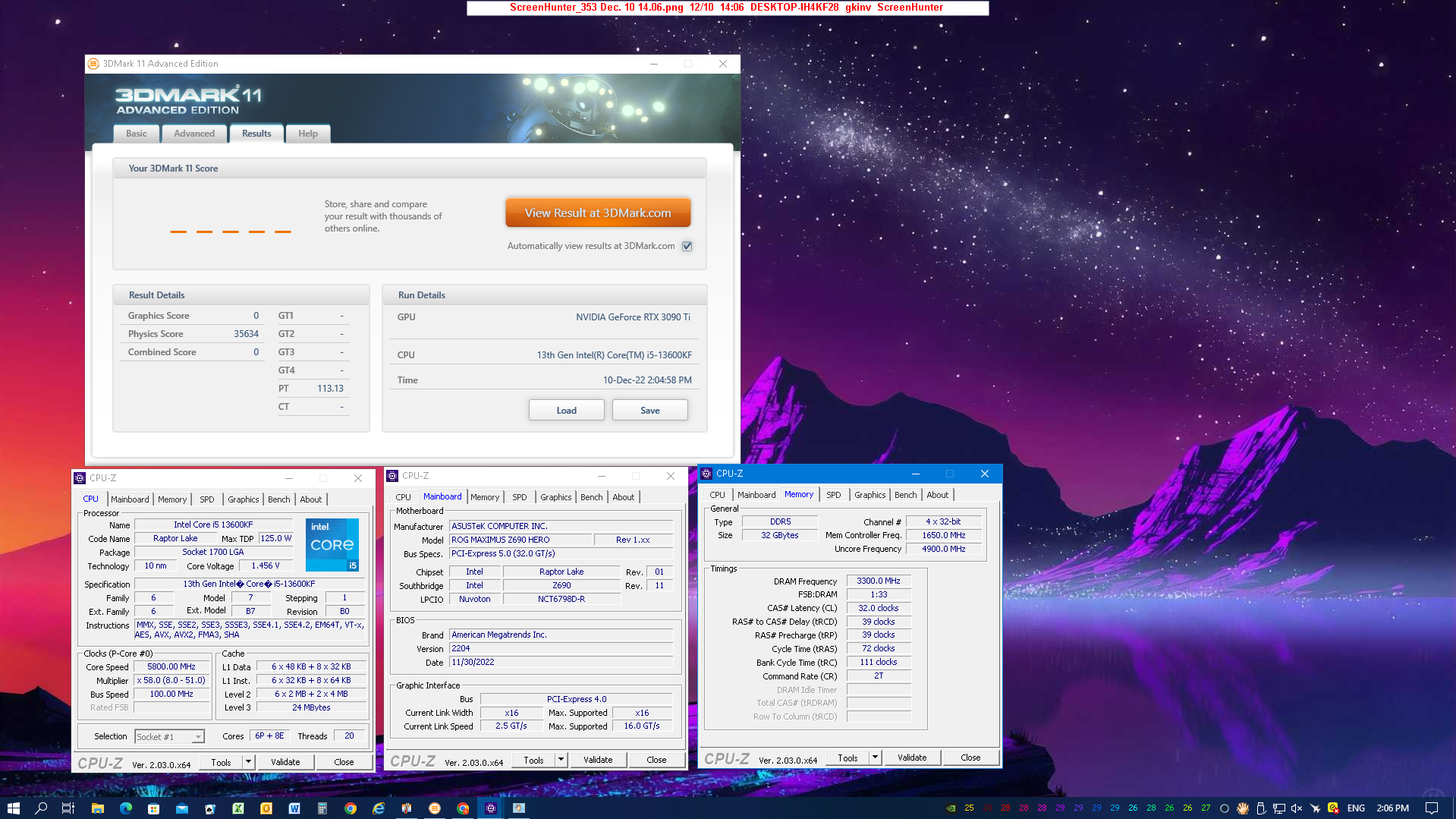Click the Intel Core i5 logo image

point(332,544)
